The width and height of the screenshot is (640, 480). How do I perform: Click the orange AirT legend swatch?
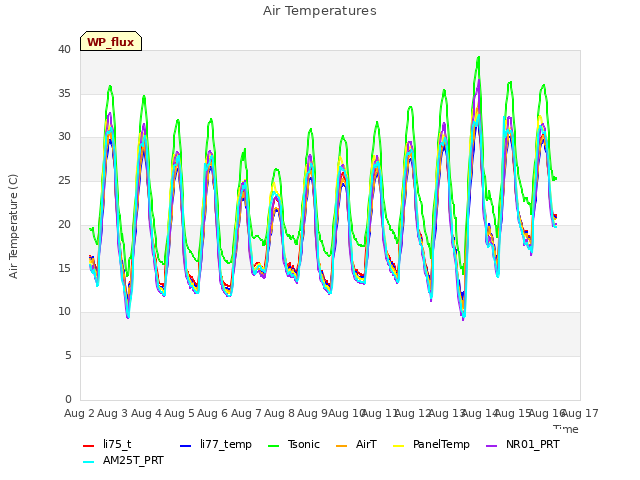point(341,446)
